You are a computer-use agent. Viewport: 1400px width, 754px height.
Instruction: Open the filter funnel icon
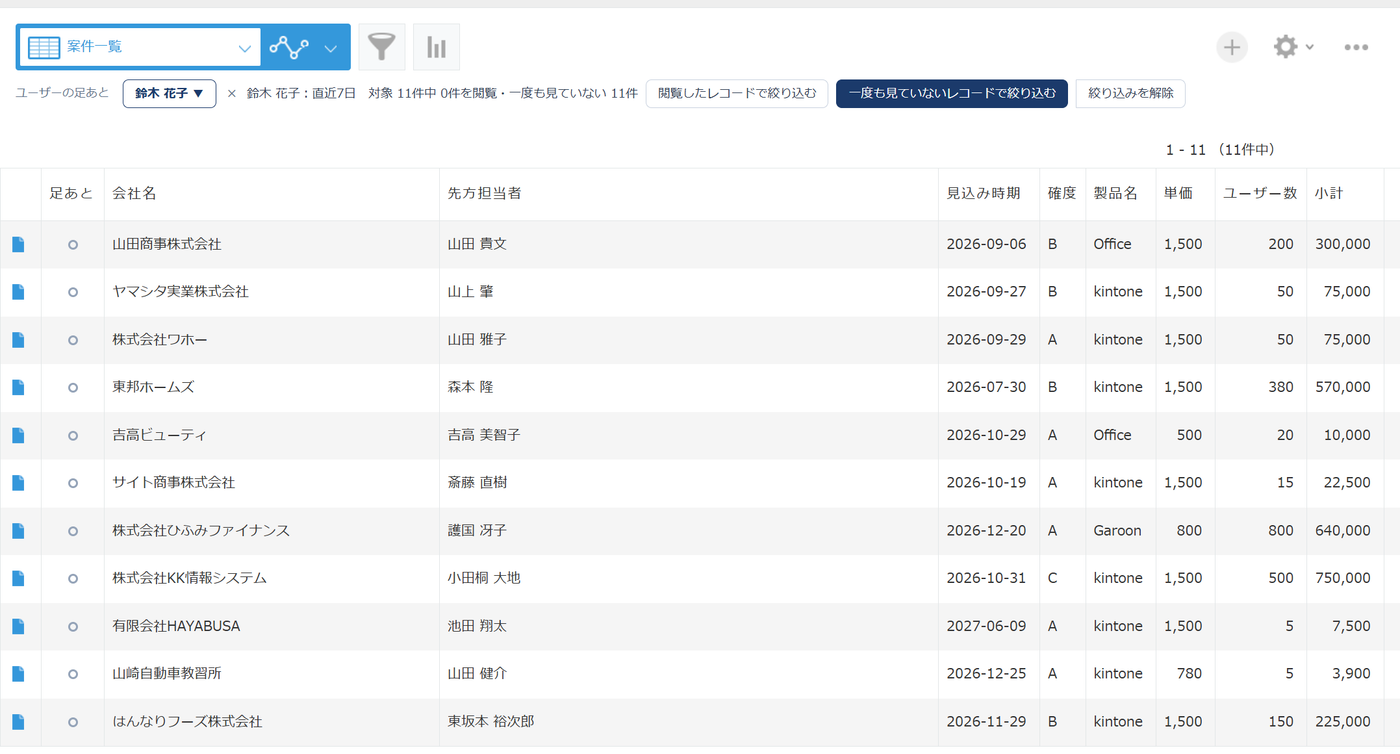click(382, 47)
